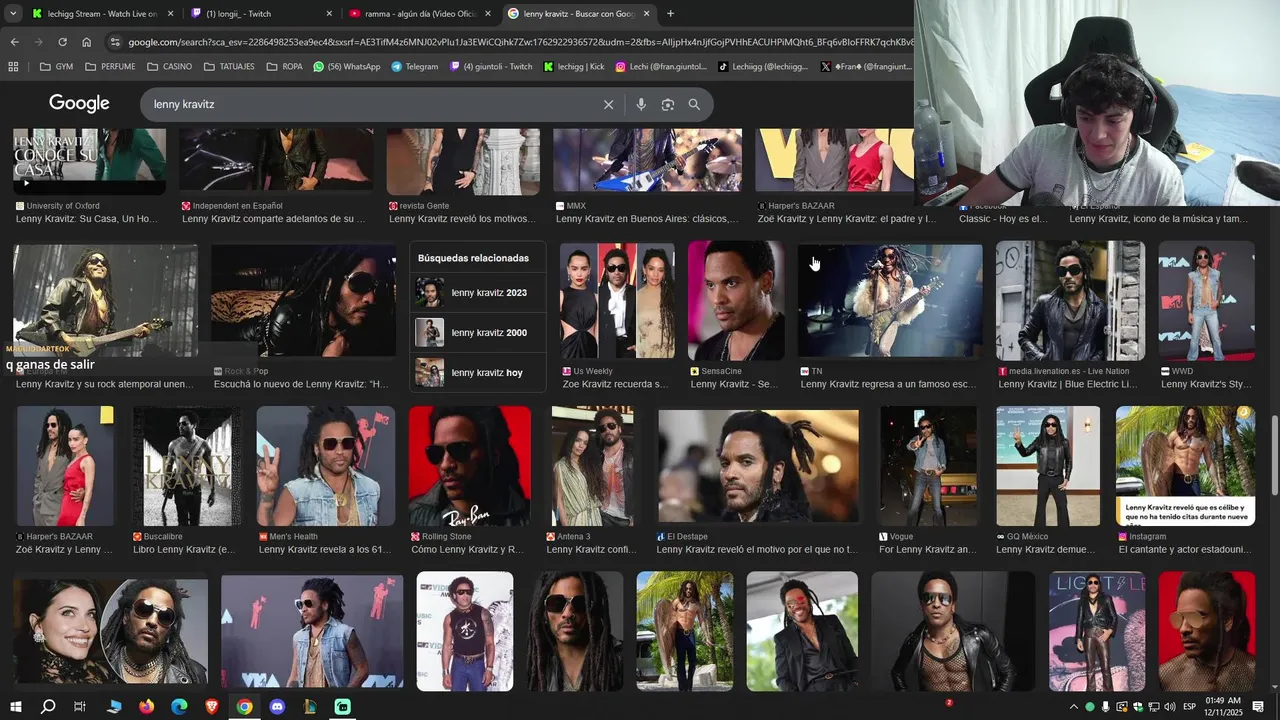Click inside the 'lenny kravitz' search field
The height and width of the screenshot is (720, 1280).
tap(370, 104)
